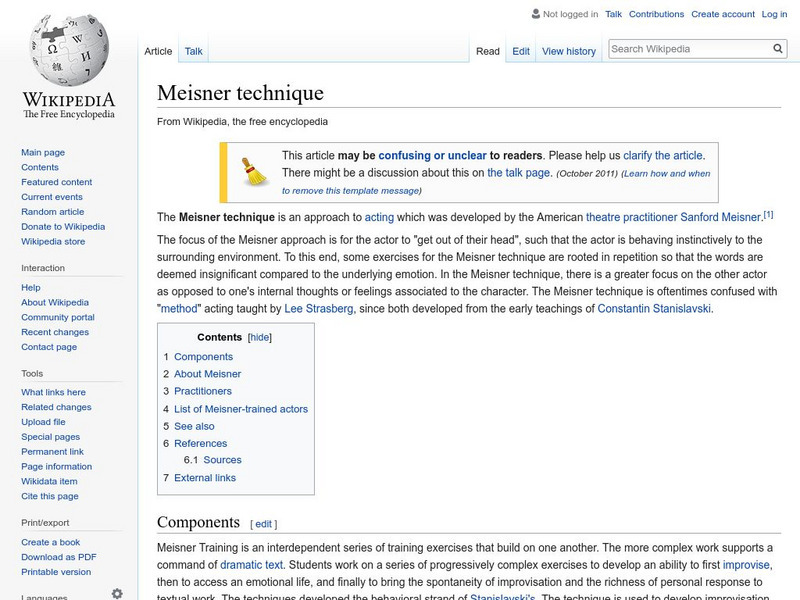Open About Wikipedia link
The height and width of the screenshot is (600, 800).
[55, 302]
